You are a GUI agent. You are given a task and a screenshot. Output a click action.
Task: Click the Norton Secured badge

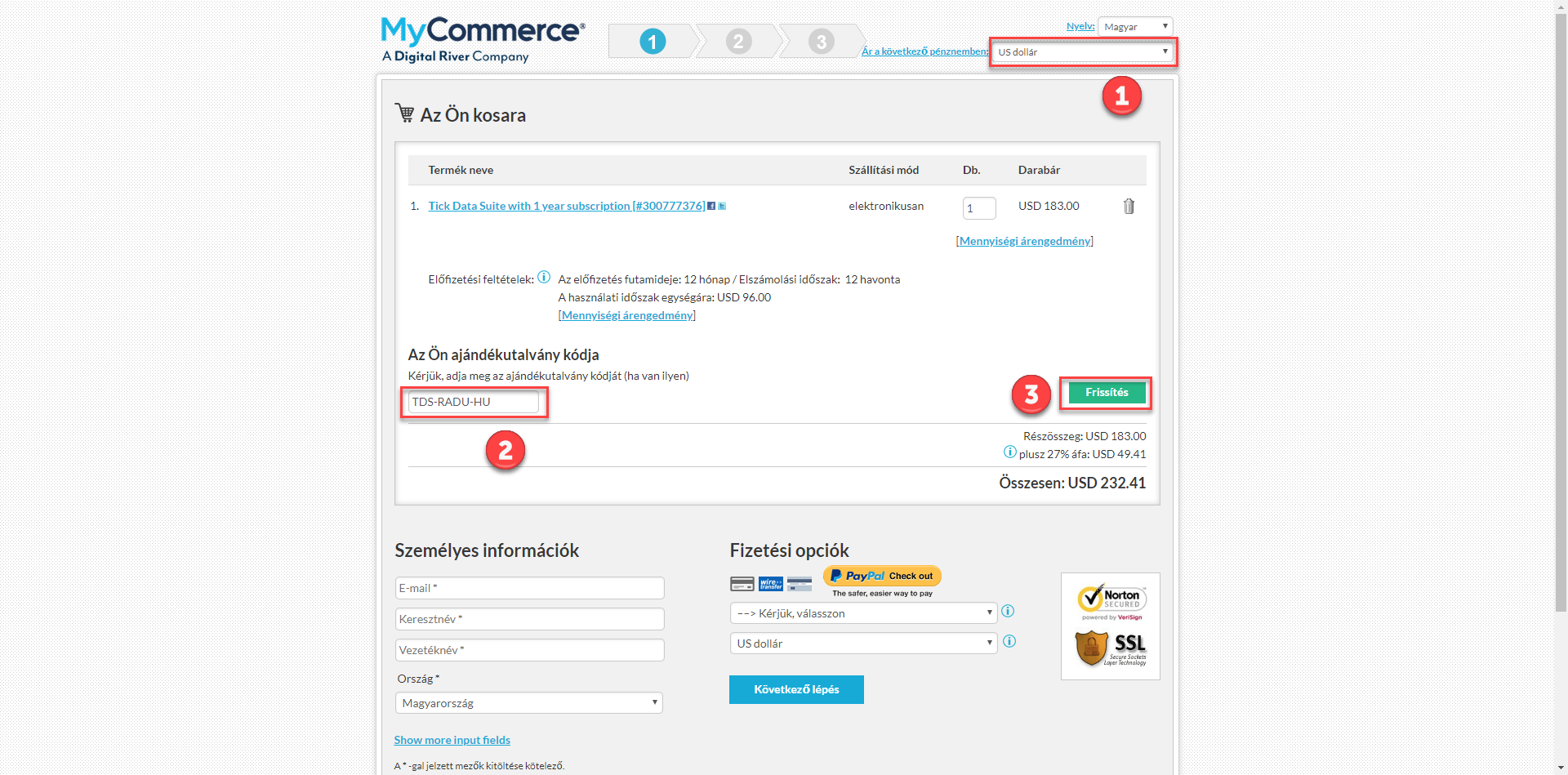point(1111,603)
